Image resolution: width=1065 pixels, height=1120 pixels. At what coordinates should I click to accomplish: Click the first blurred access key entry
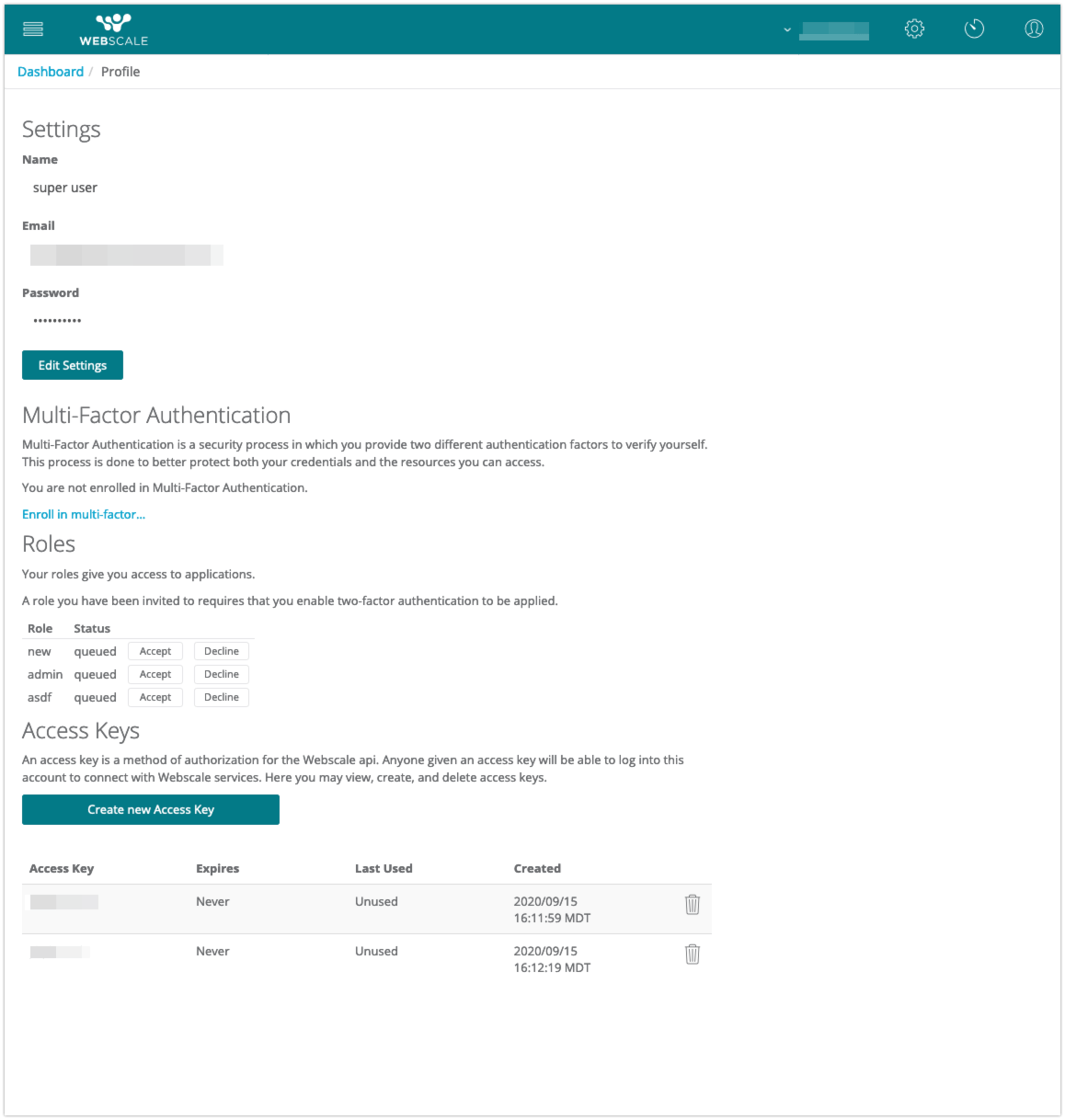[x=64, y=902]
